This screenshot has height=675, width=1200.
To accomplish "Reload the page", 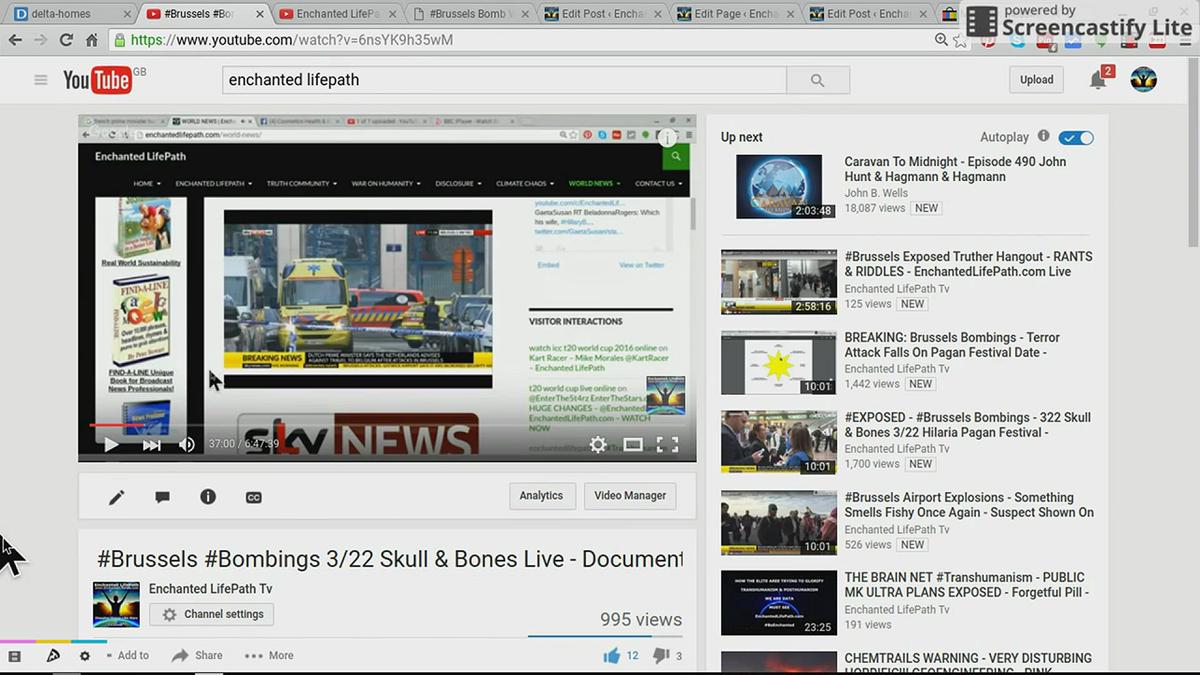I will click(66, 40).
